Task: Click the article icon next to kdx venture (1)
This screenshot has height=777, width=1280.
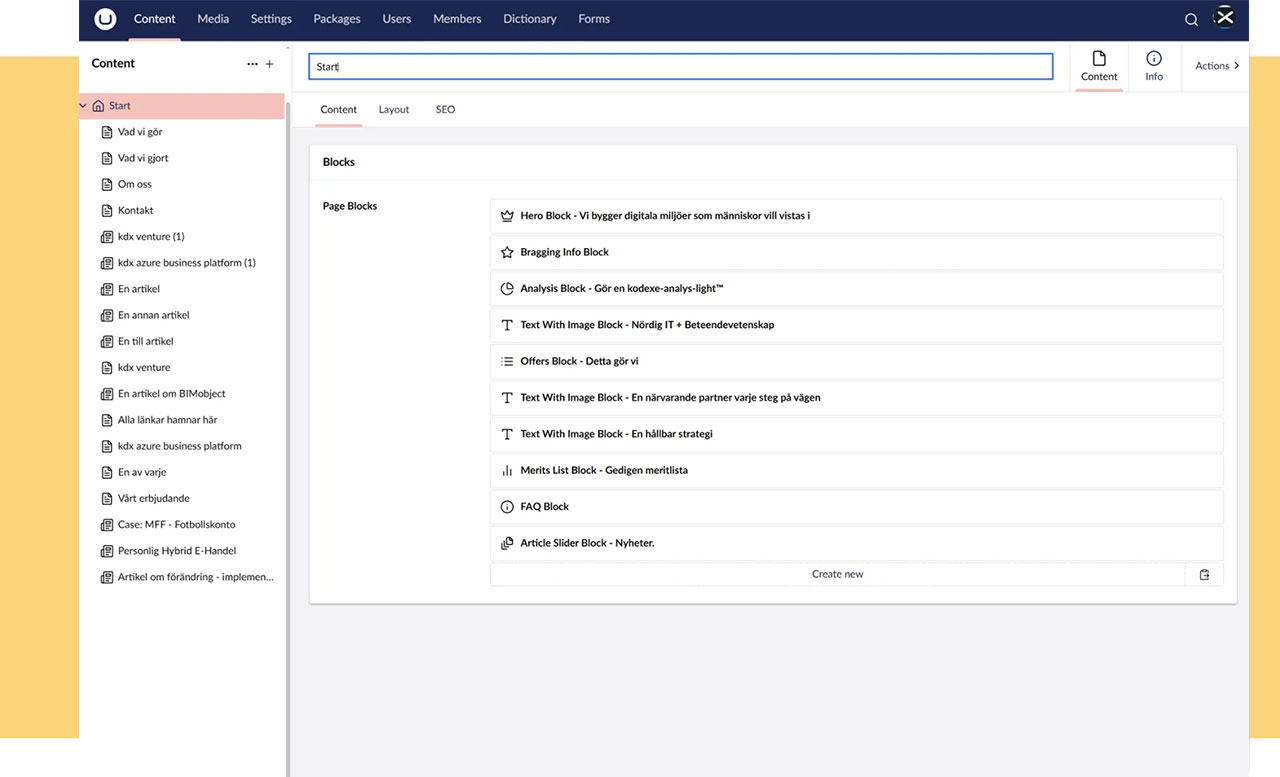Action: point(107,237)
